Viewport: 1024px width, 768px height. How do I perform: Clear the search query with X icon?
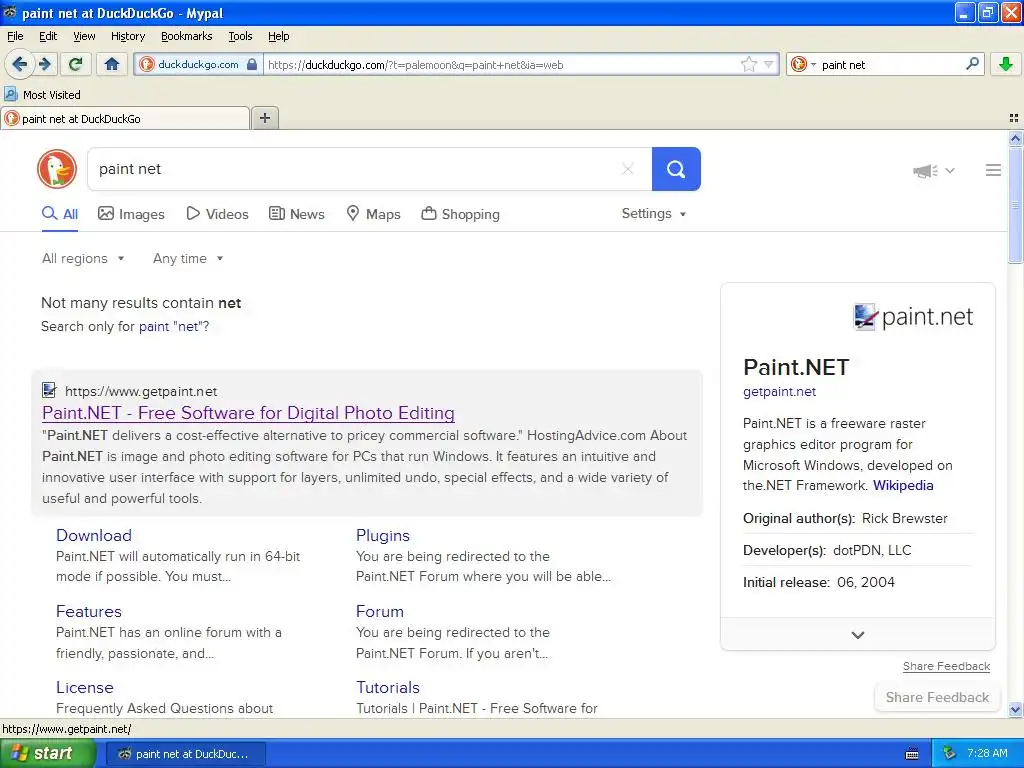628,169
